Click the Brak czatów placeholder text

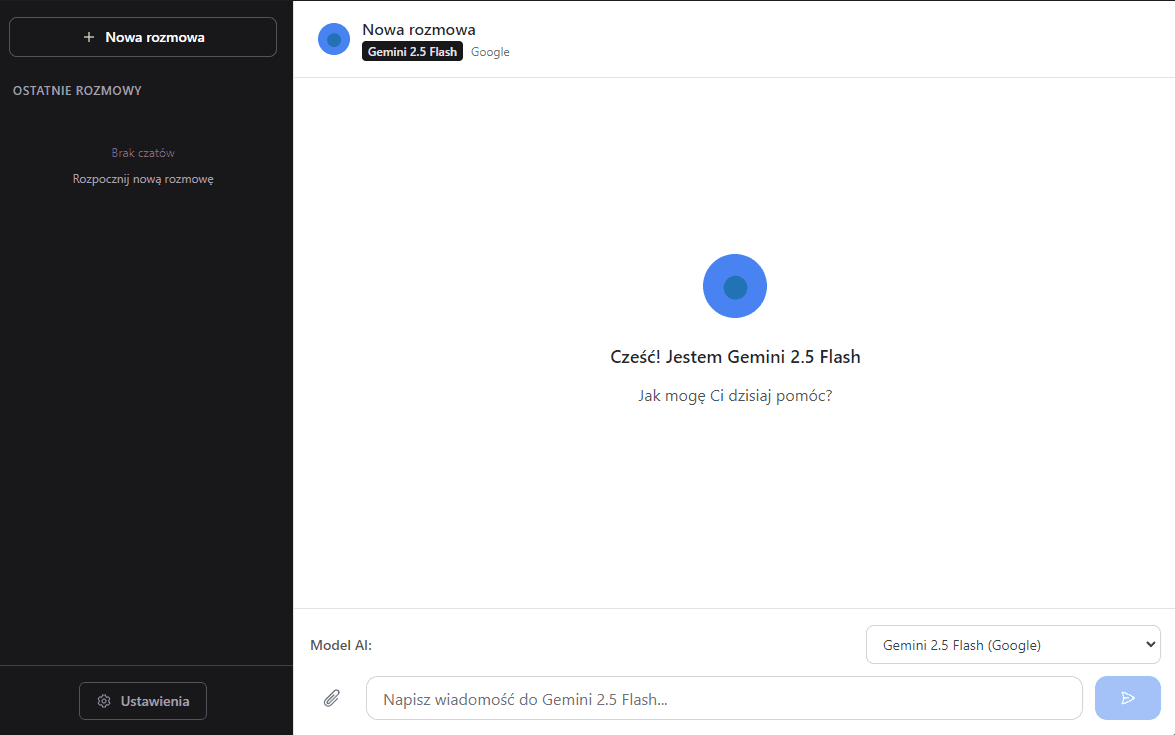(x=143, y=153)
